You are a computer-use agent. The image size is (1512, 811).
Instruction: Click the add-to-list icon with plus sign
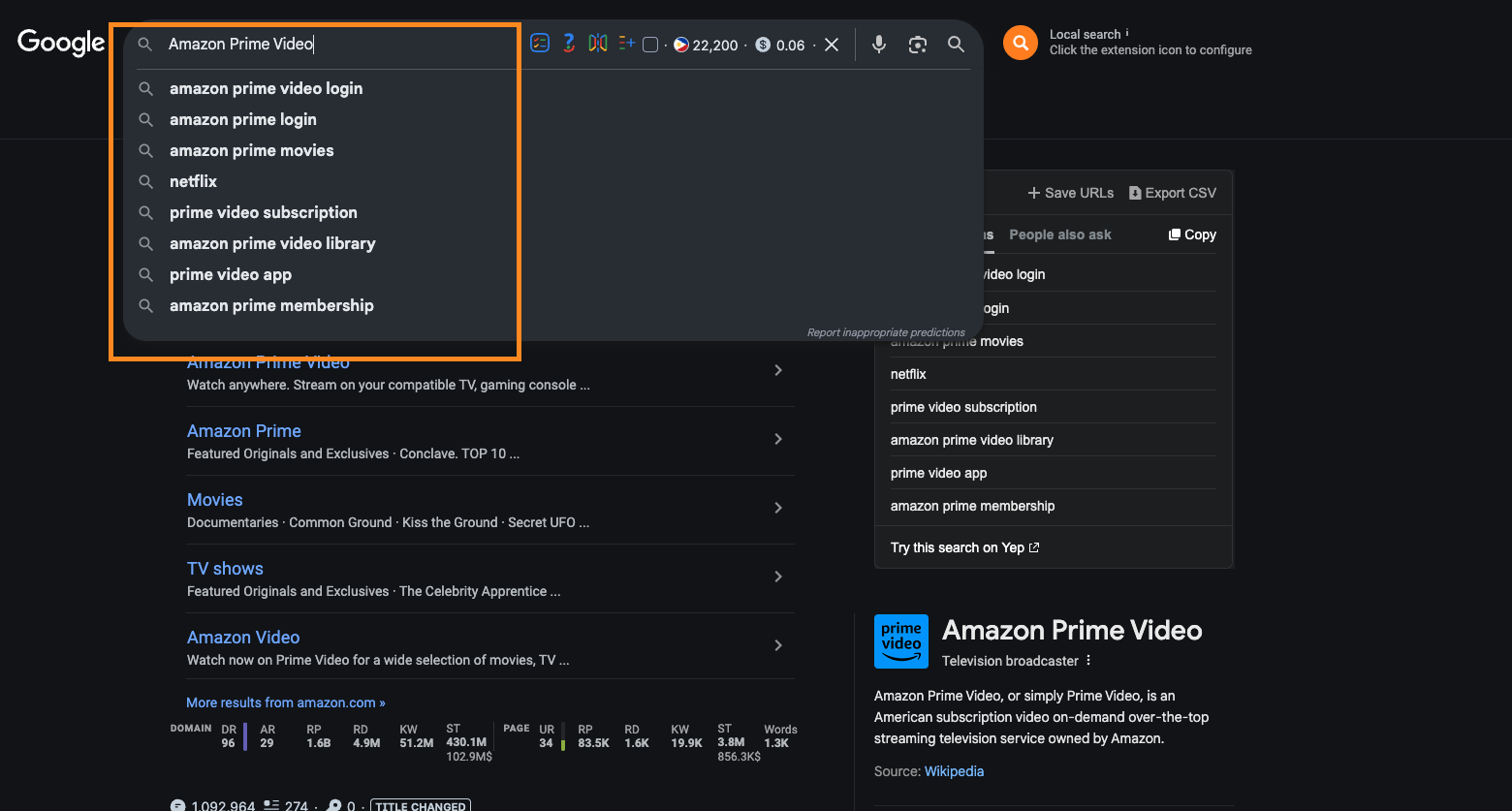click(x=626, y=44)
